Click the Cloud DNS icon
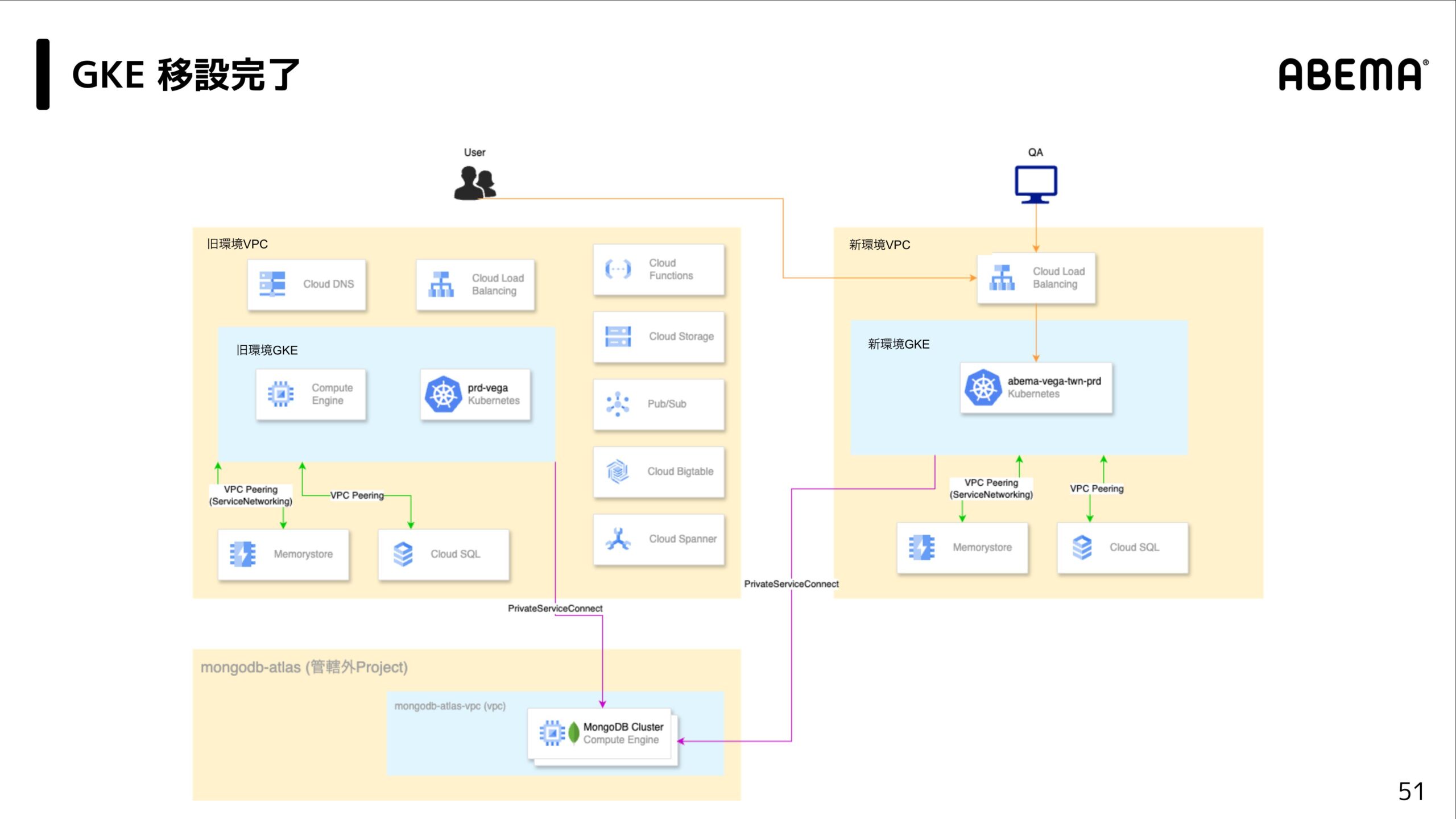The width and height of the screenshot is (1456, 819). [x=272, y=284]
